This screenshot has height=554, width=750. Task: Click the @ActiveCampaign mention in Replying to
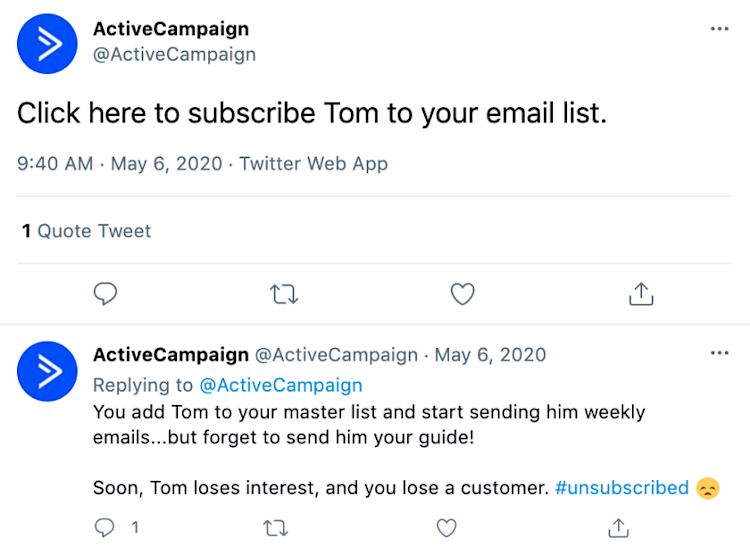pyautogui.click(x=280, y=385)
